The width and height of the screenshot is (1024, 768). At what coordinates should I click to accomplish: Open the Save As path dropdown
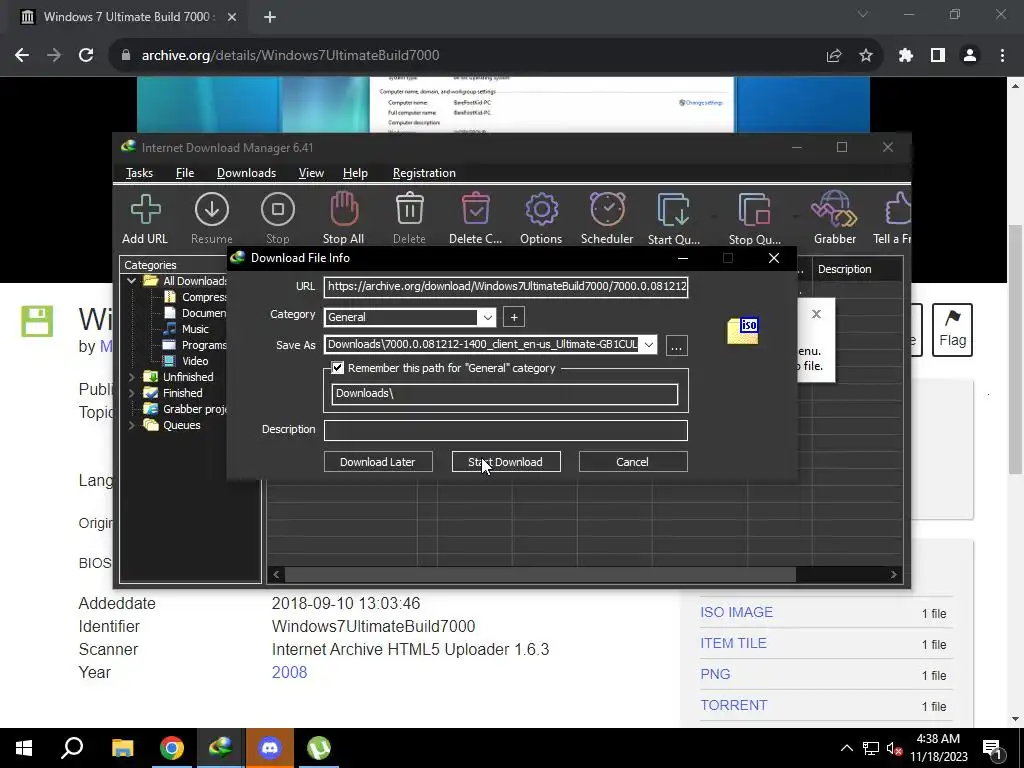(x=648, y=345)
